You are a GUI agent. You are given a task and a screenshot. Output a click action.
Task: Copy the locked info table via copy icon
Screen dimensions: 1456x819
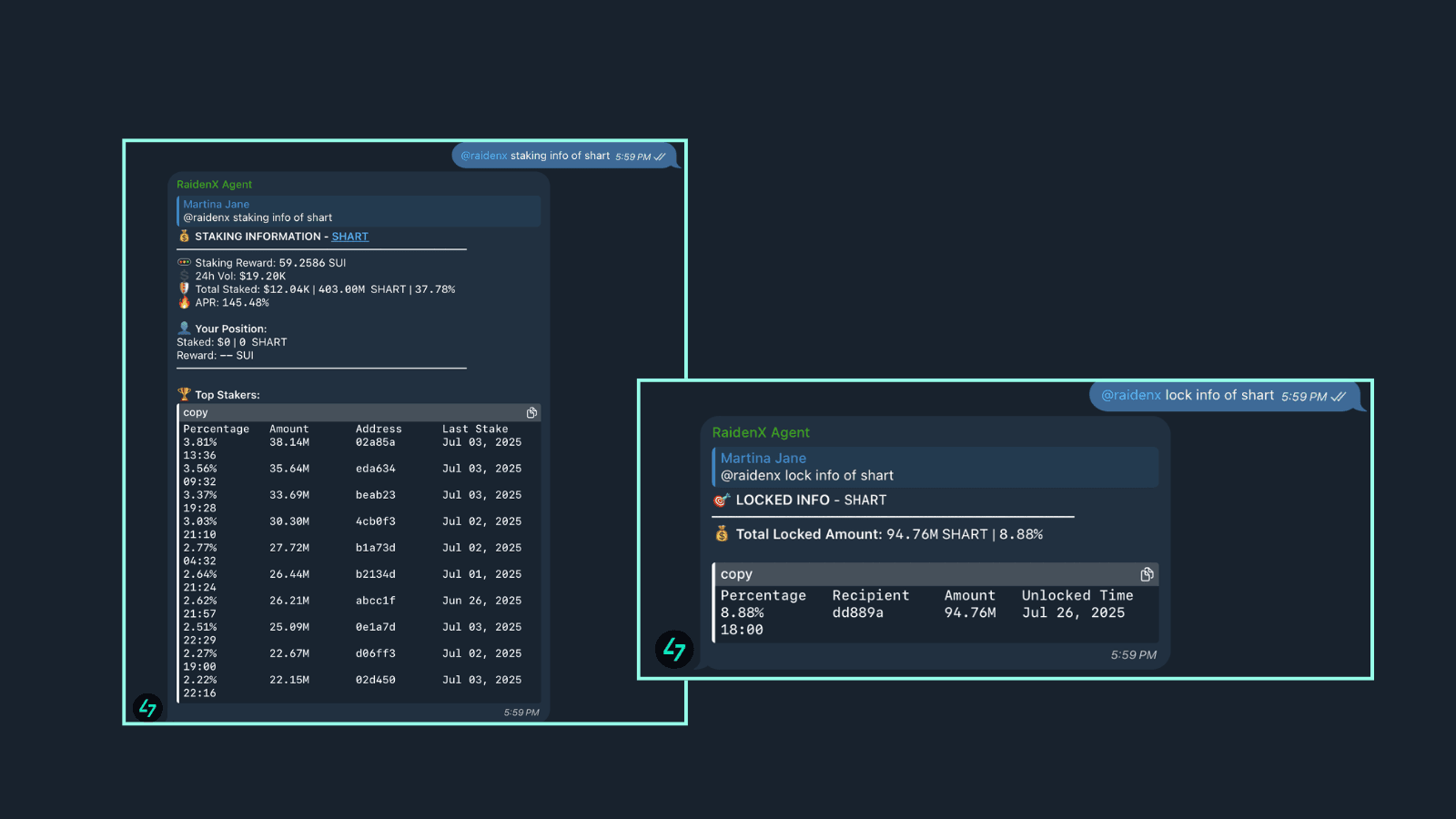click(1147, 574)
